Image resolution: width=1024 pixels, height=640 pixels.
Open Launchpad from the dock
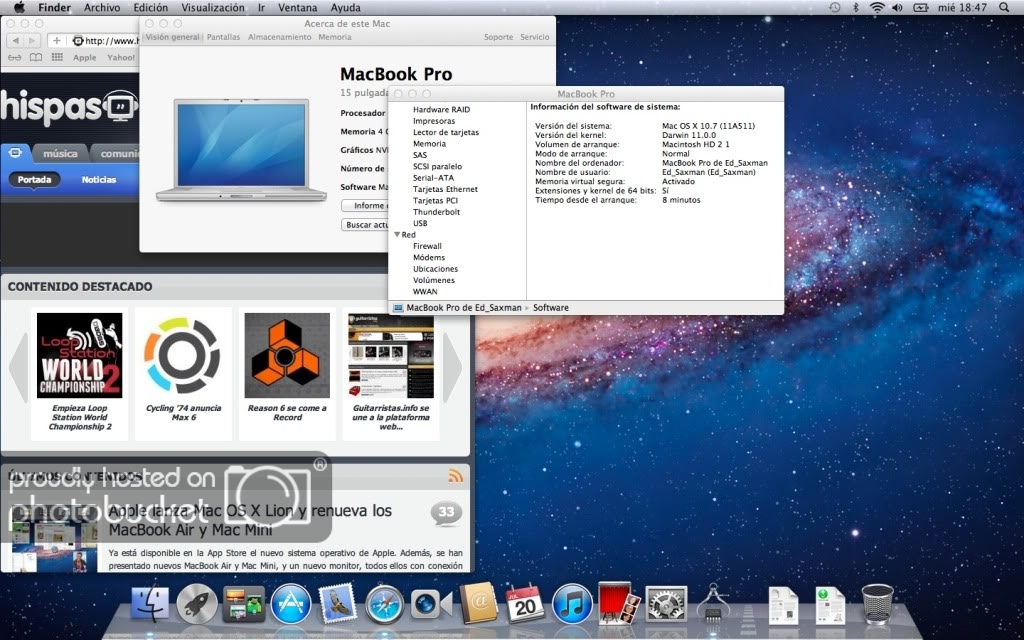click(x=197, y=604)
